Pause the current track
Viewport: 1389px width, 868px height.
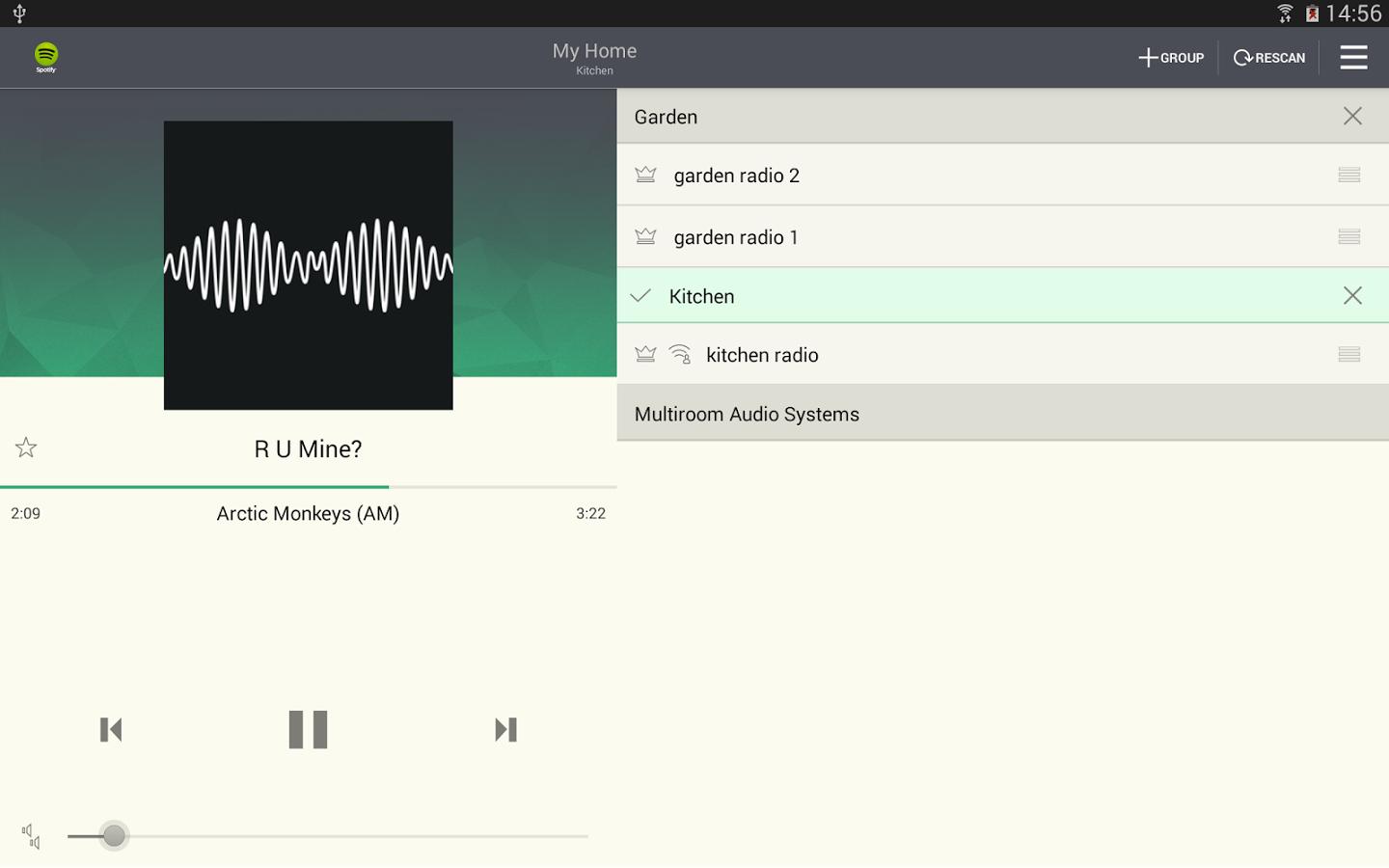coord(308,729)
